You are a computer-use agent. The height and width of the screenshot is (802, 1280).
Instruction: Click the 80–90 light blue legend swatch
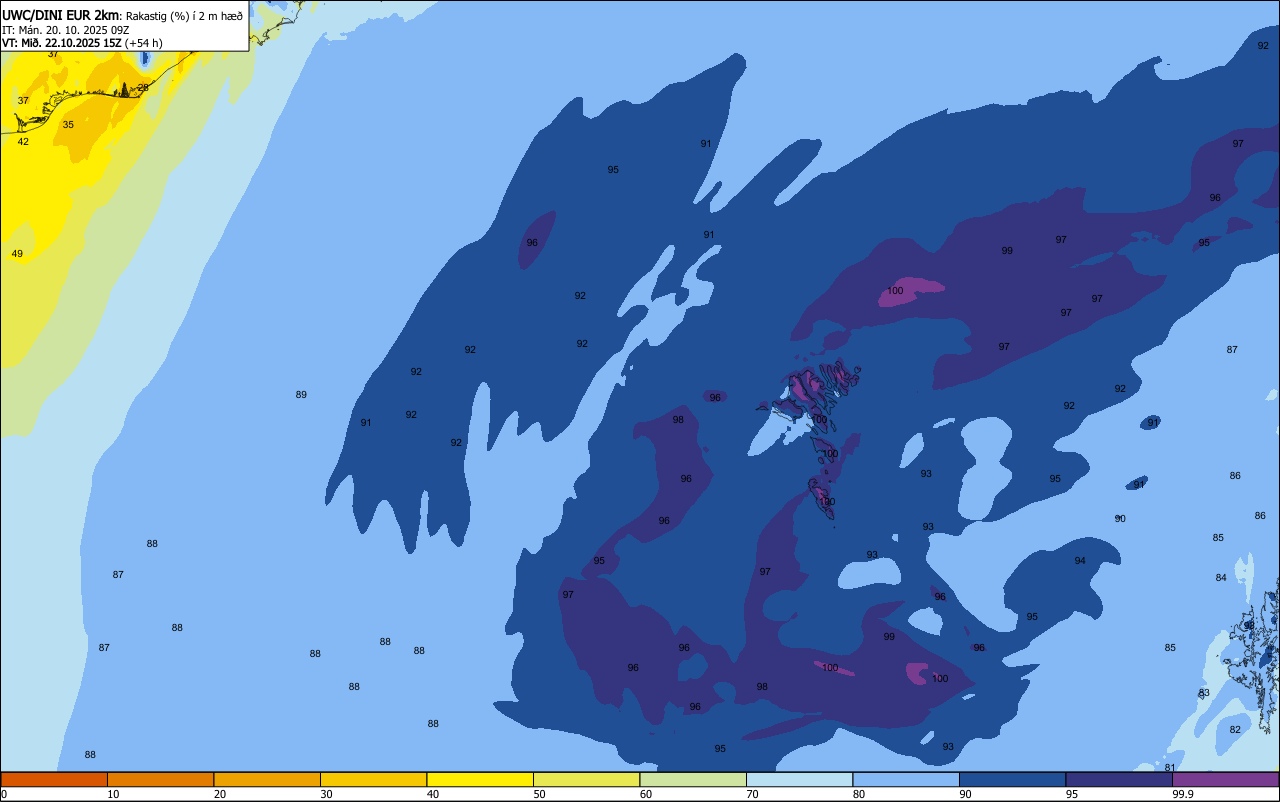(x=906, y=779)
